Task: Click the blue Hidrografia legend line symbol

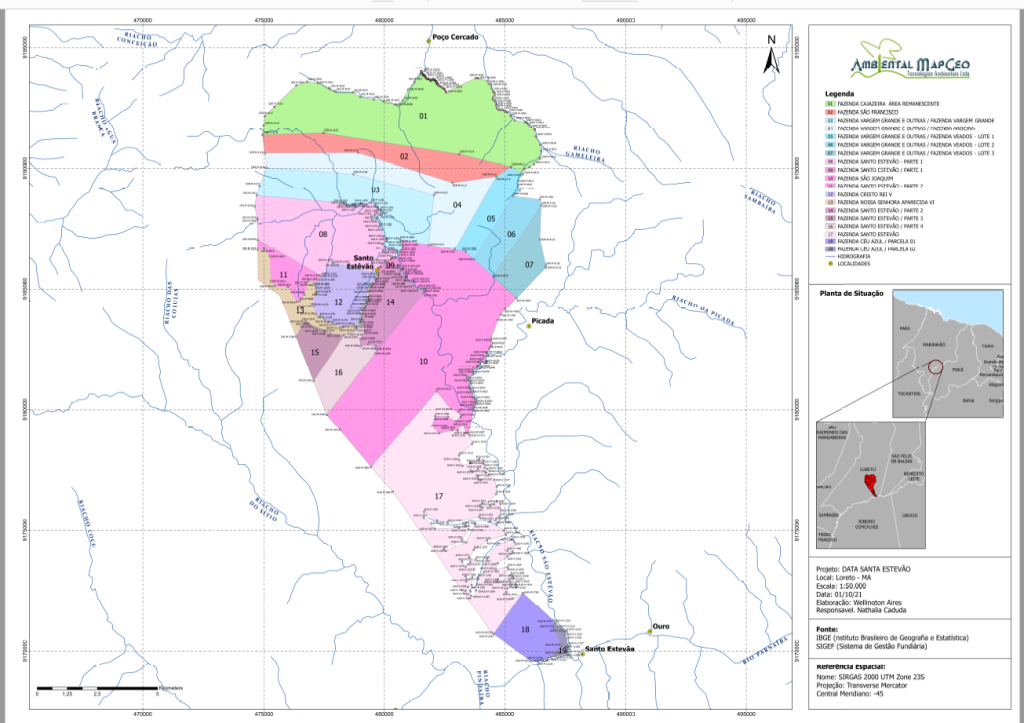Action: [x=830, y=256]
